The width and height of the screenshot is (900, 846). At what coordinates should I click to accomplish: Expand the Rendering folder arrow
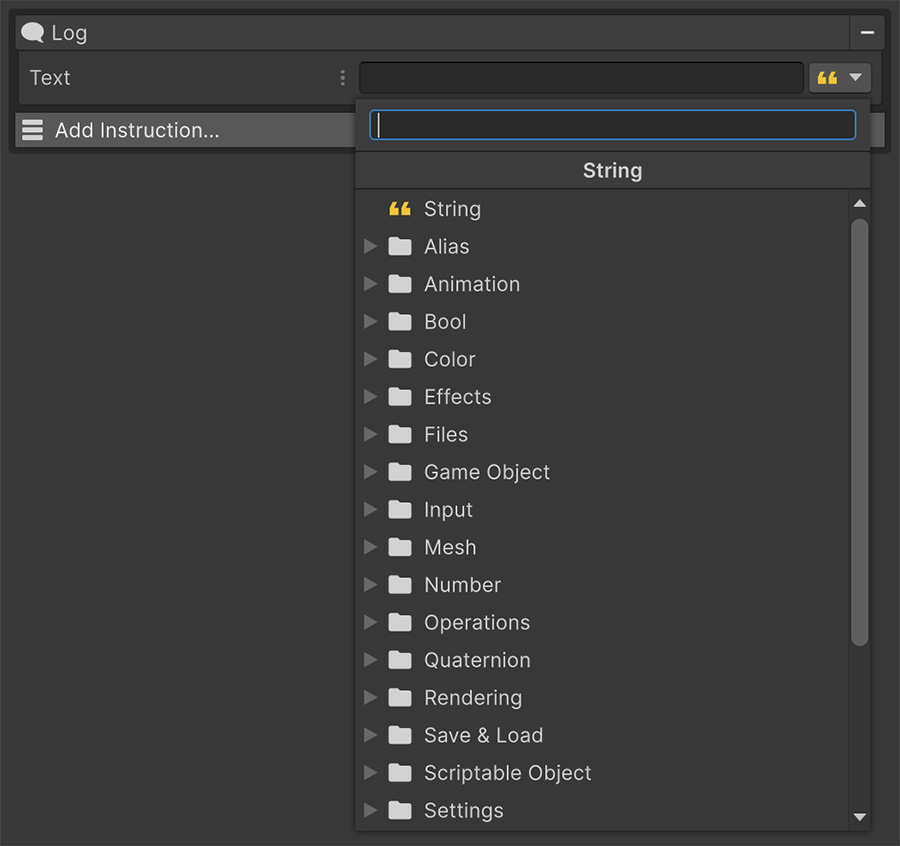371,698
